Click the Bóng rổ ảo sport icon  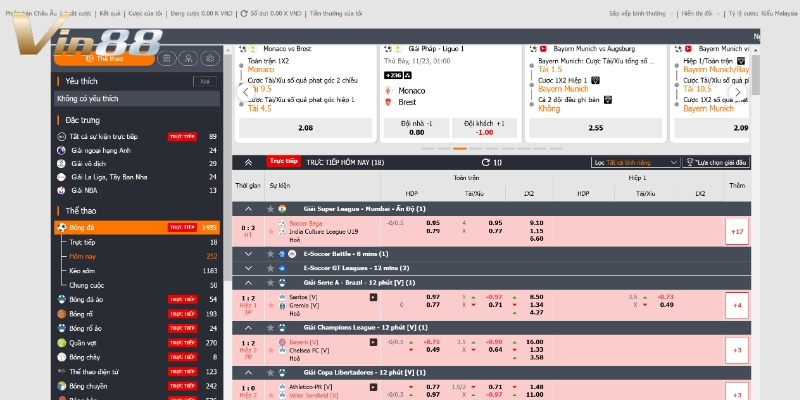62,328
